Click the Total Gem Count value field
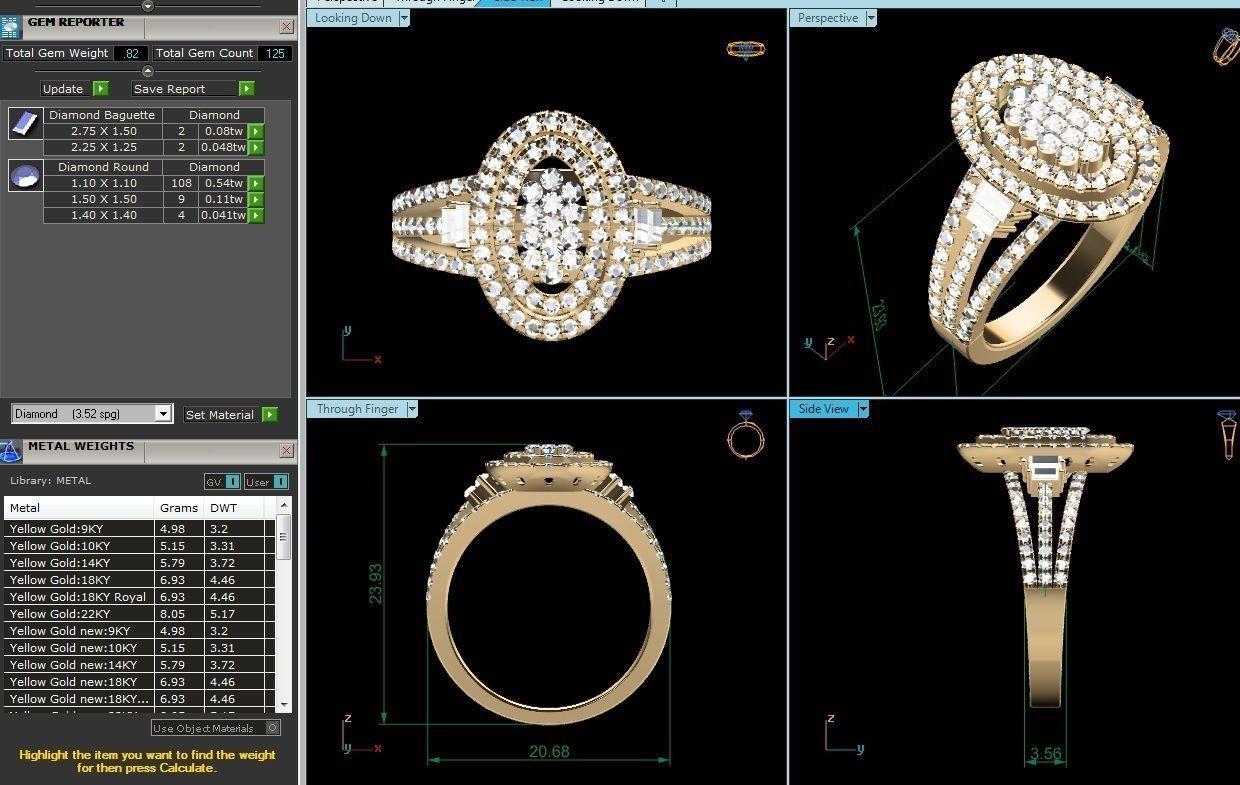The width and height of the screenshot is (1240, 785). point(275,53)
